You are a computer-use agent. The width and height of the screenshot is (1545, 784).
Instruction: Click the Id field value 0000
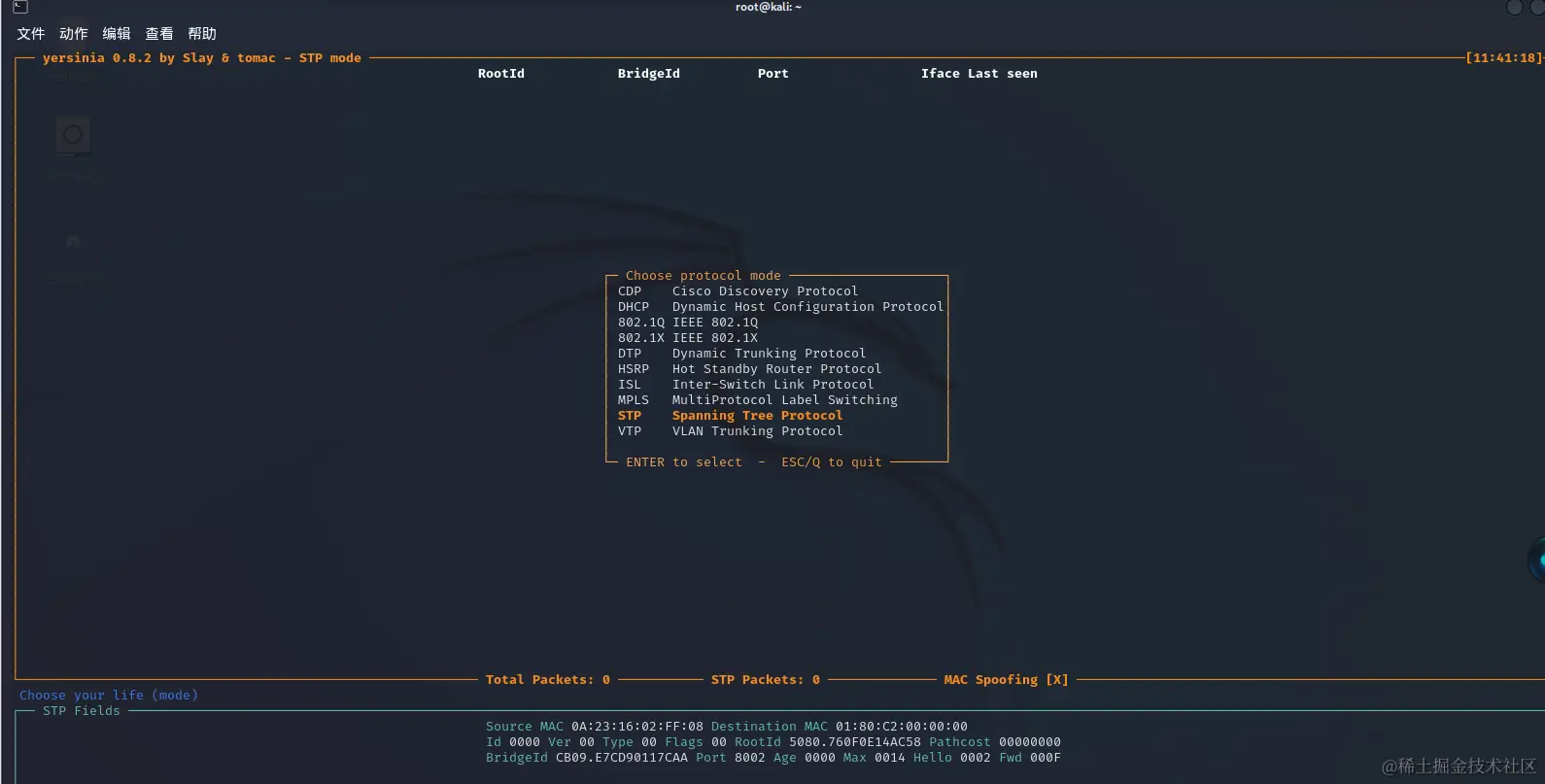point(525,742)
